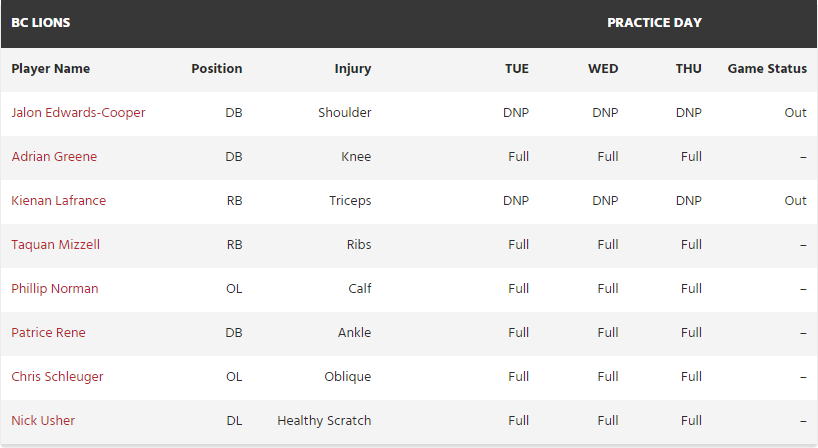Click the WED practice day header
Viewport: 818px width, 448px height.
[x=603, y=69]
